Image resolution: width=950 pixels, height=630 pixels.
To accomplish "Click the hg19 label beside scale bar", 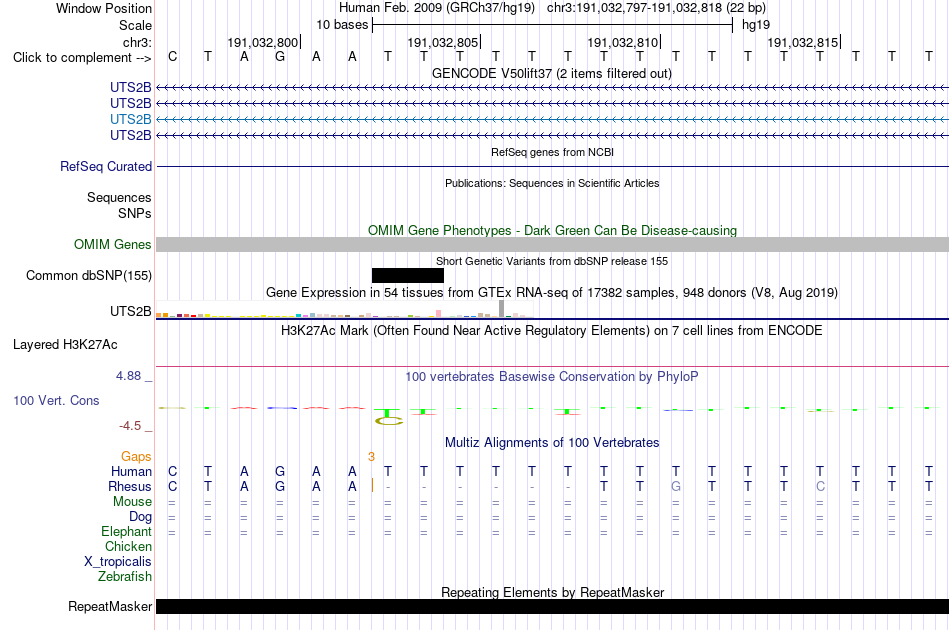I will tap(756, 25).
